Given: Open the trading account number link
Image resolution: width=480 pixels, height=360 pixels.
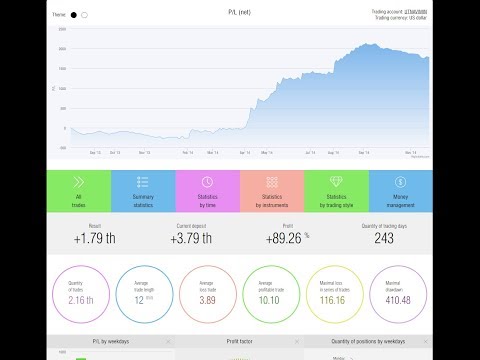Looking at the screenshot, I should 415,12.
